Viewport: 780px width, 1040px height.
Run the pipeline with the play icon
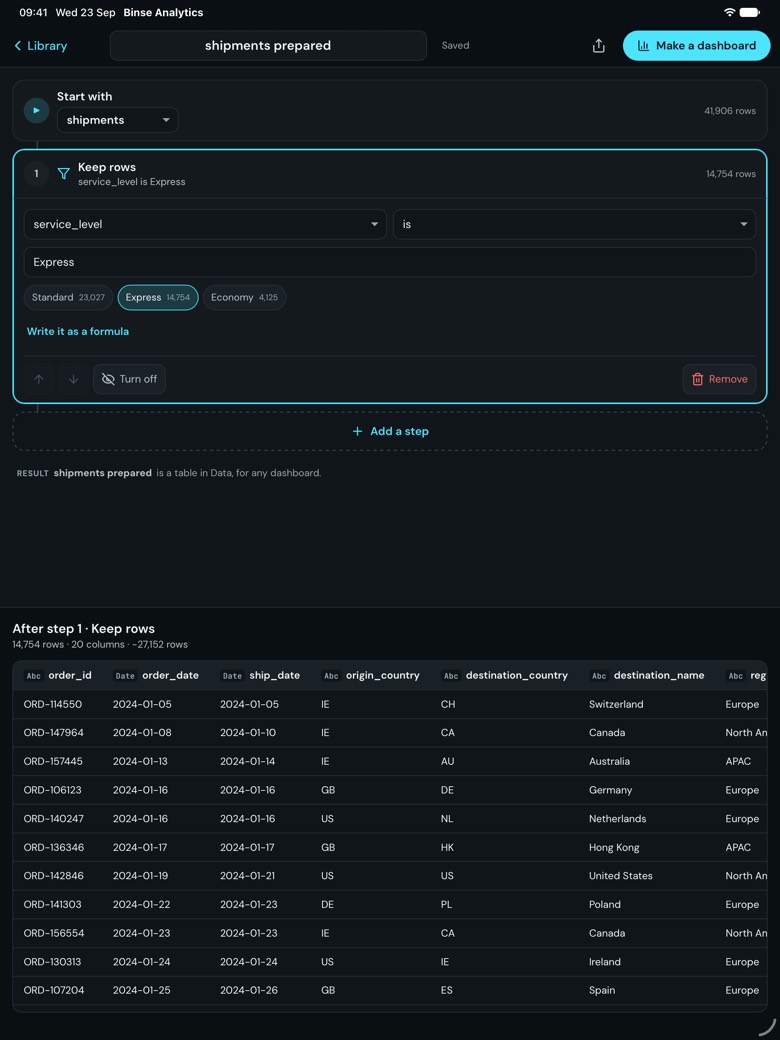(x=36, y=110)
